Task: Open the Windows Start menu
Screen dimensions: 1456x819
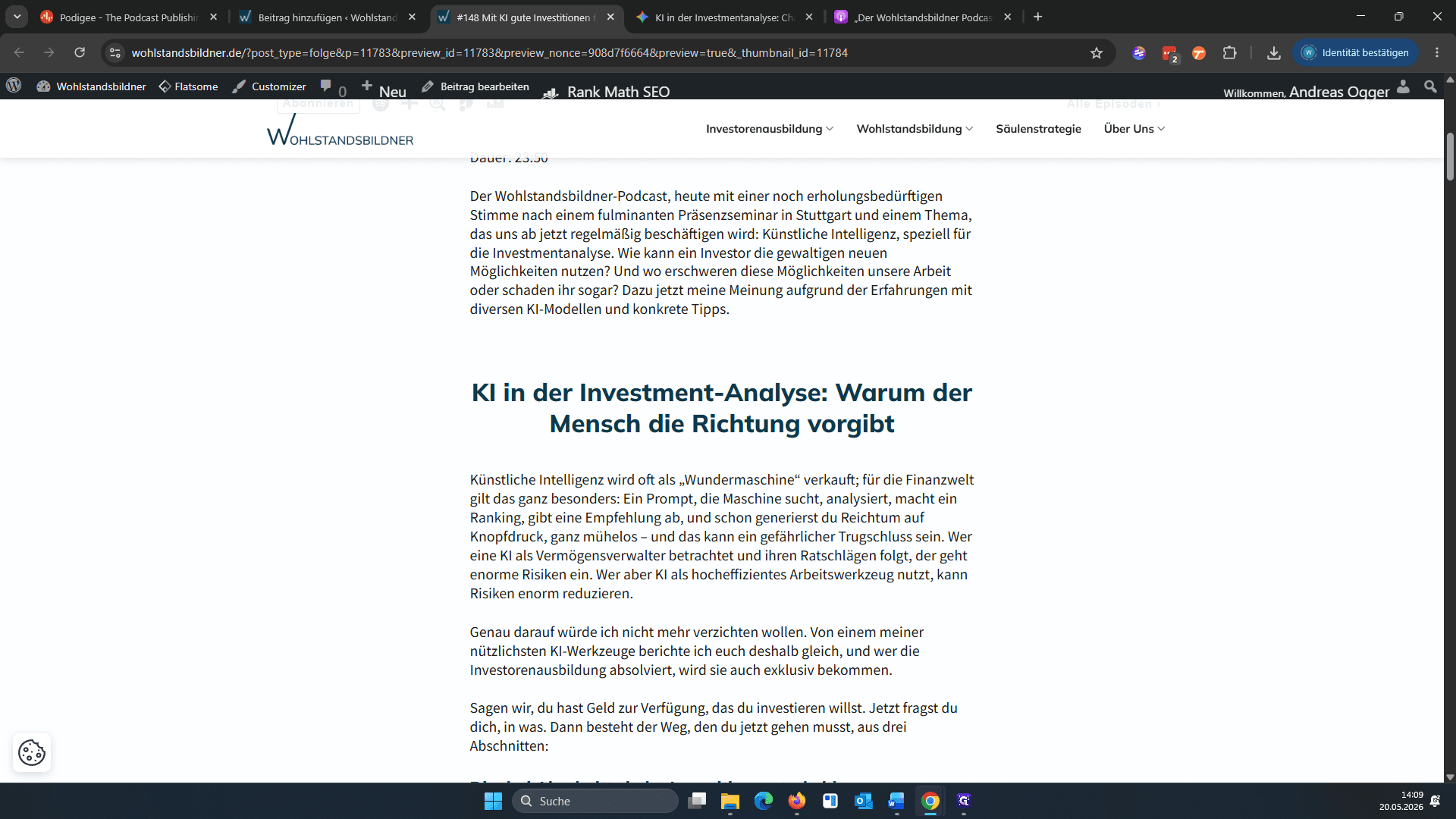Action: 493,801
